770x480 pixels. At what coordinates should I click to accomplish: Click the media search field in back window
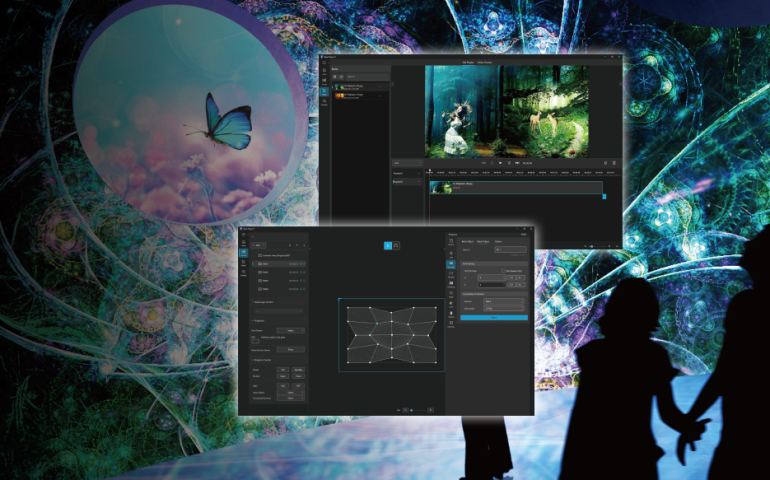click(x=367, y=77)
